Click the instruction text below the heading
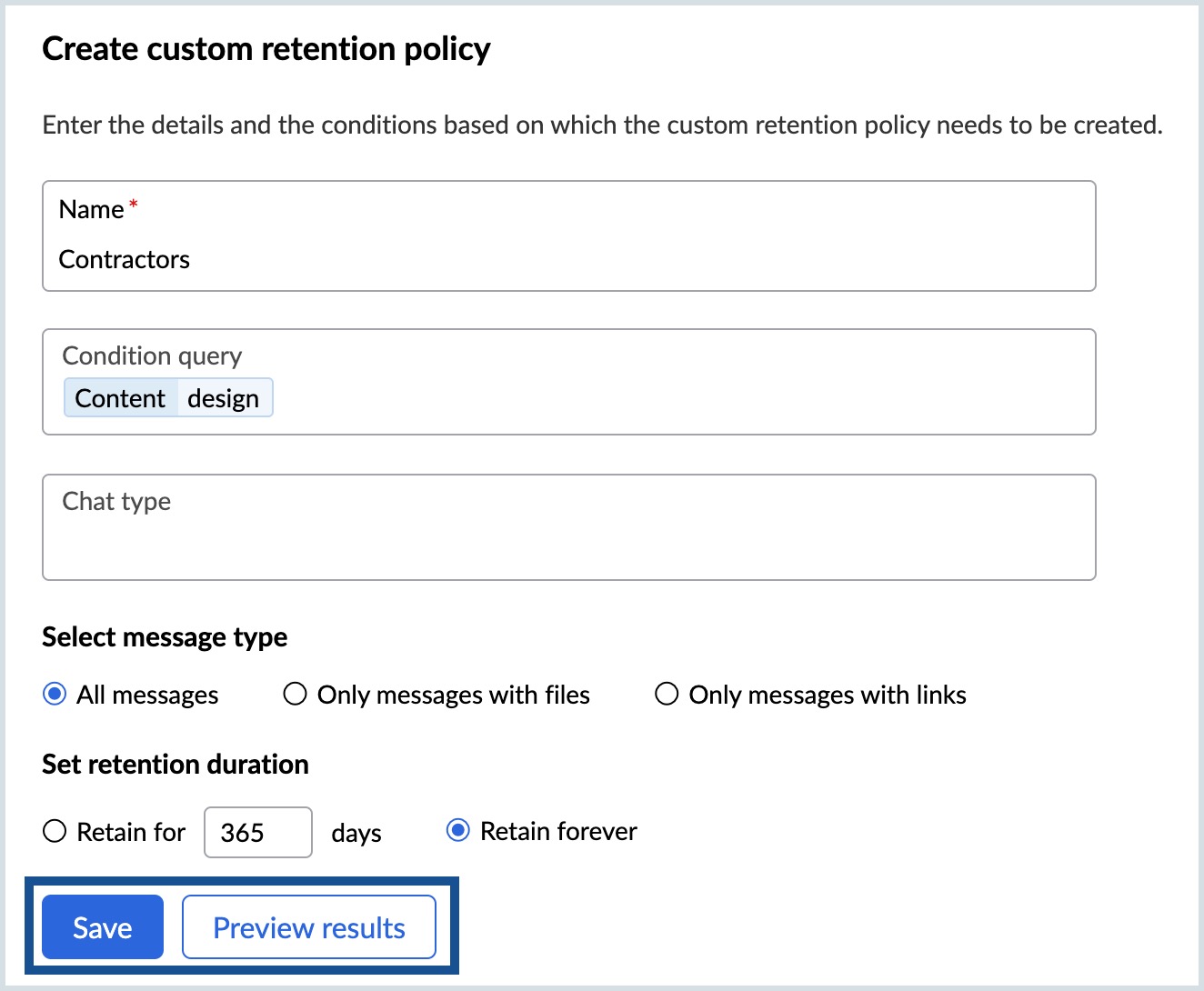This screenshot has height=991, width=1204. [601, 125]
